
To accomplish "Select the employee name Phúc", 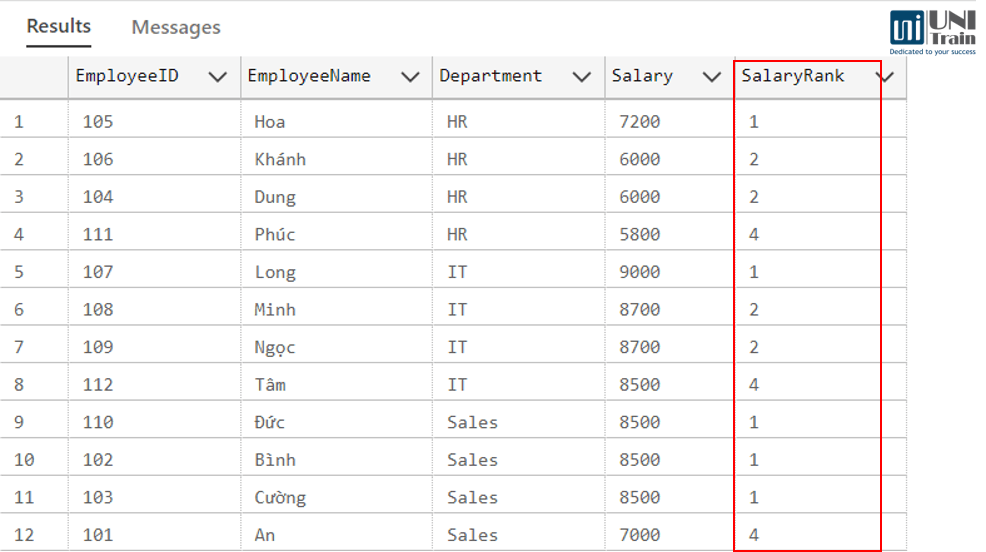I will pos(275,234).
